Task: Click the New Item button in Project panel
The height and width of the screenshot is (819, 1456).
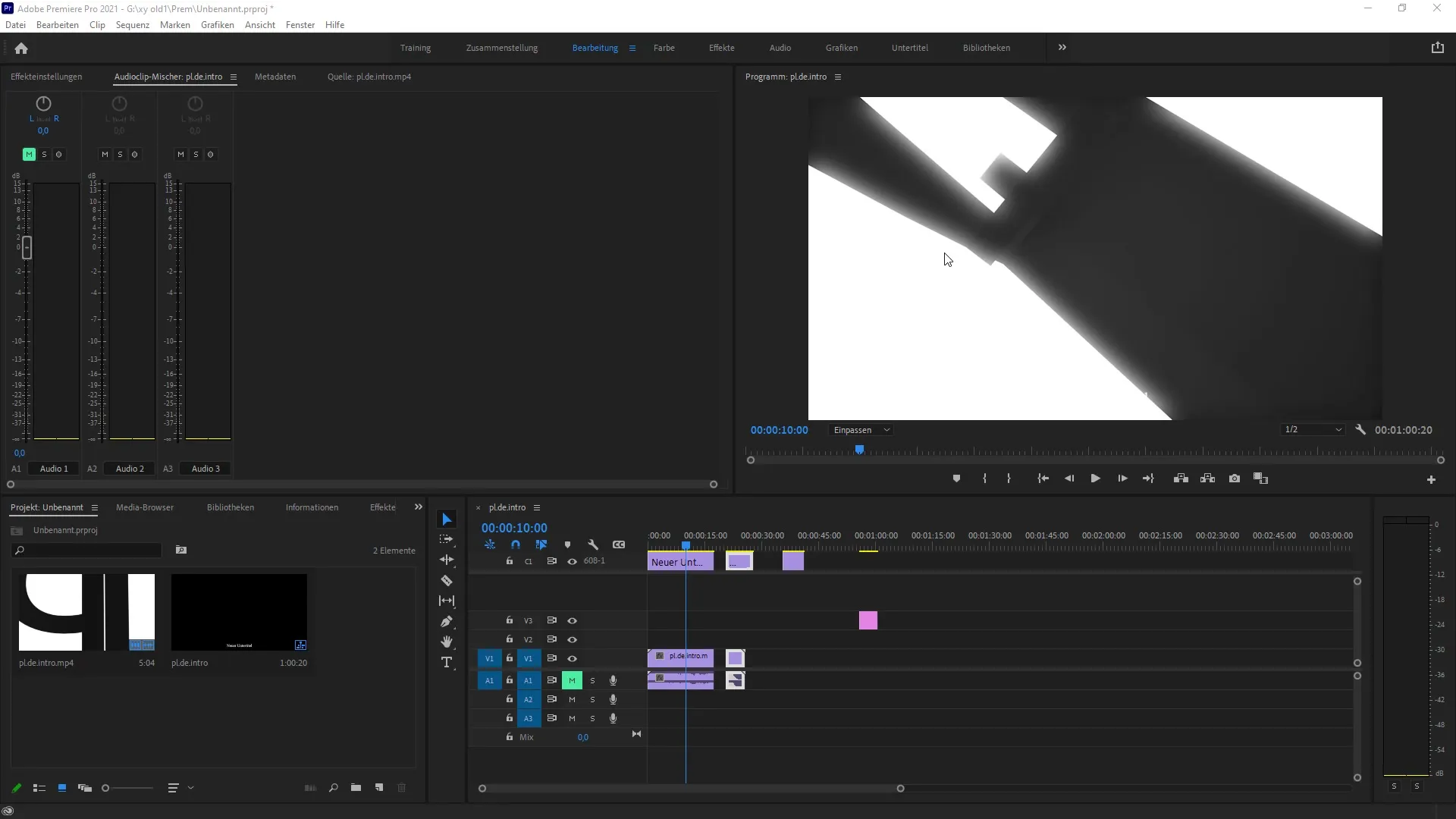Action: click(379, 788)
